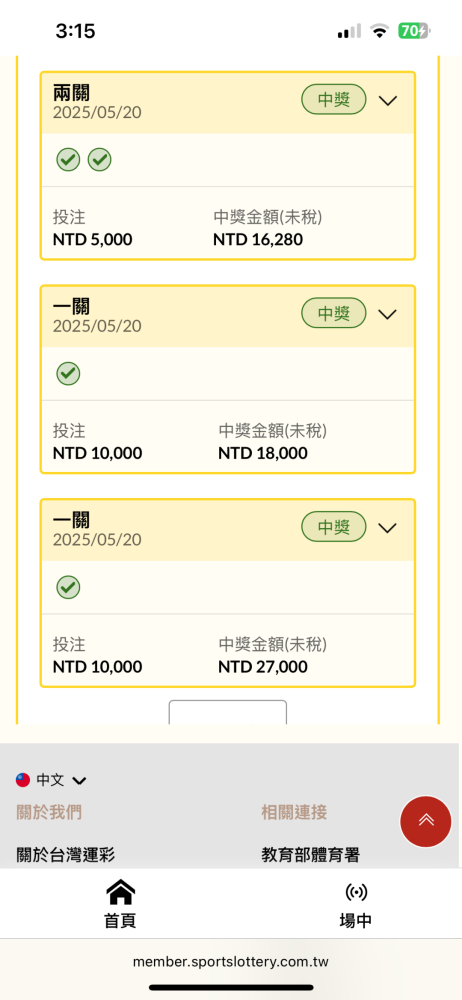The image size is (462, 1000).
Task: Expand the 兩關 bet card chevron
Action: 388,100
